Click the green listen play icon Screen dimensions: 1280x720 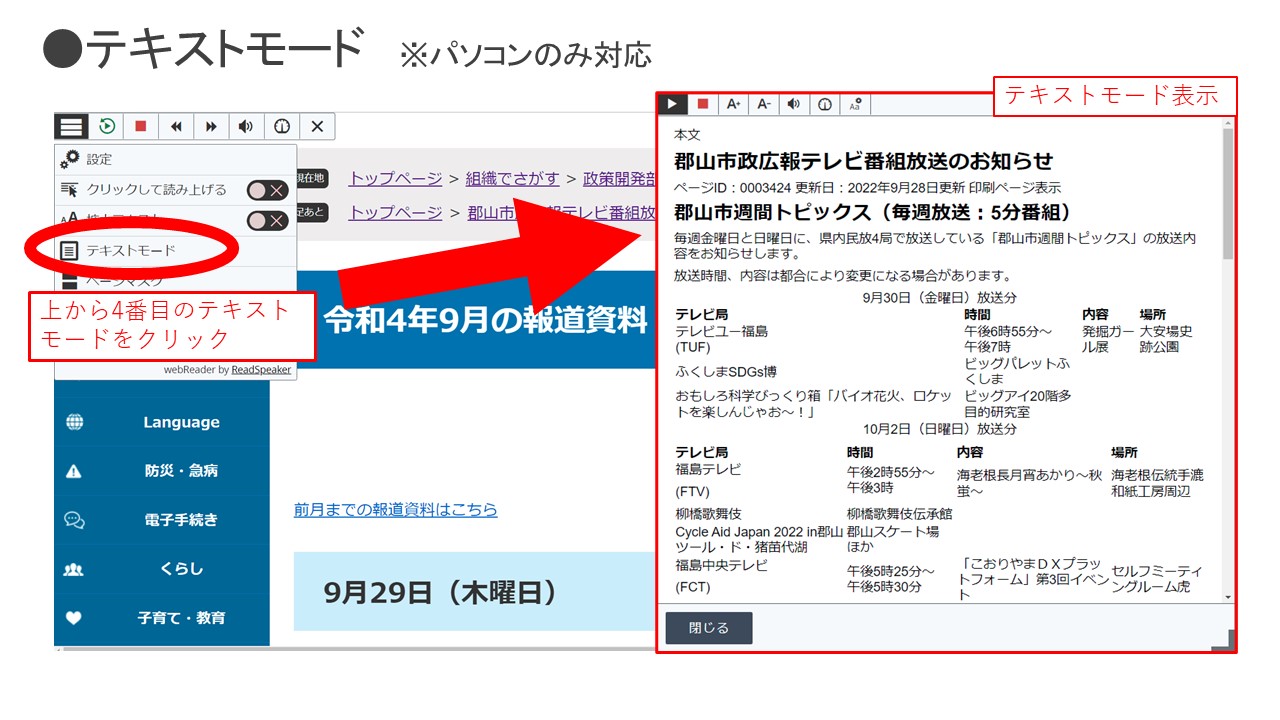(x=106, y=127)
